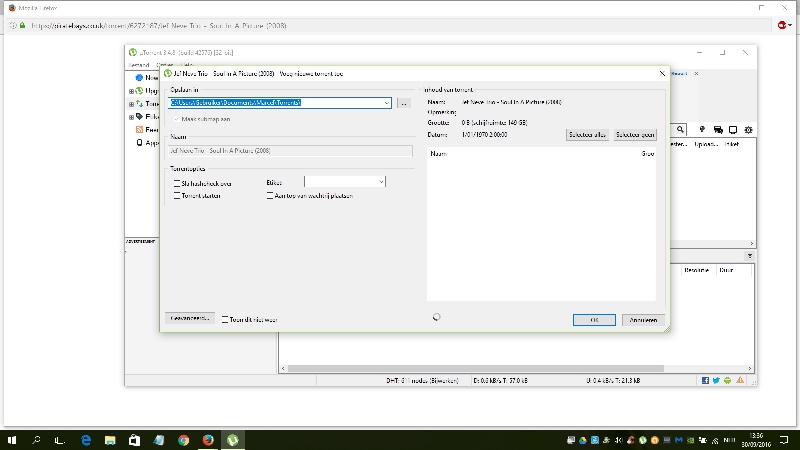
Task: Click the Facebook icon in uTorrent status bar
Action: tap(705, 381)
